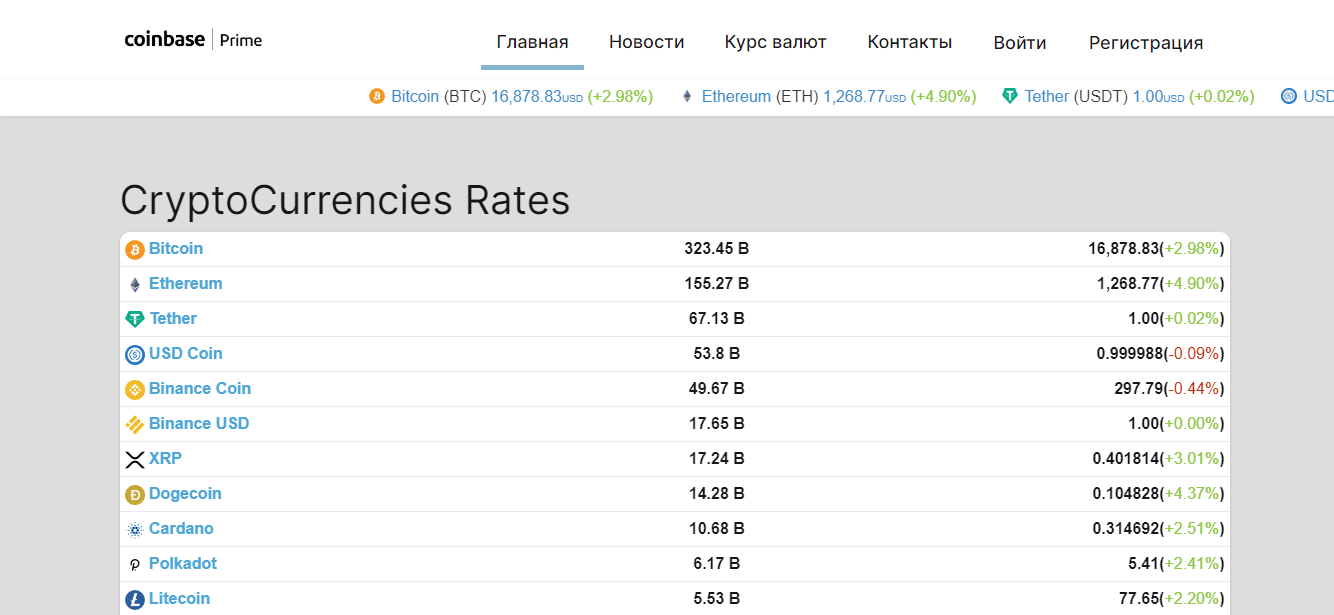Click Tether's 67.13 B market cap

point(717,318)
